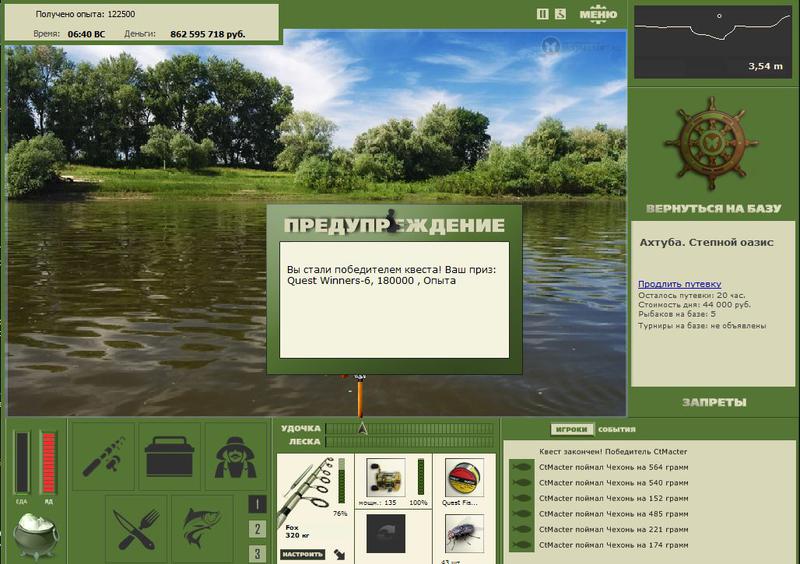The width and height of the screenshot is (800, 564).
Task: Click the НАСТРОИТЬ setup button
Action: point(303,554)
